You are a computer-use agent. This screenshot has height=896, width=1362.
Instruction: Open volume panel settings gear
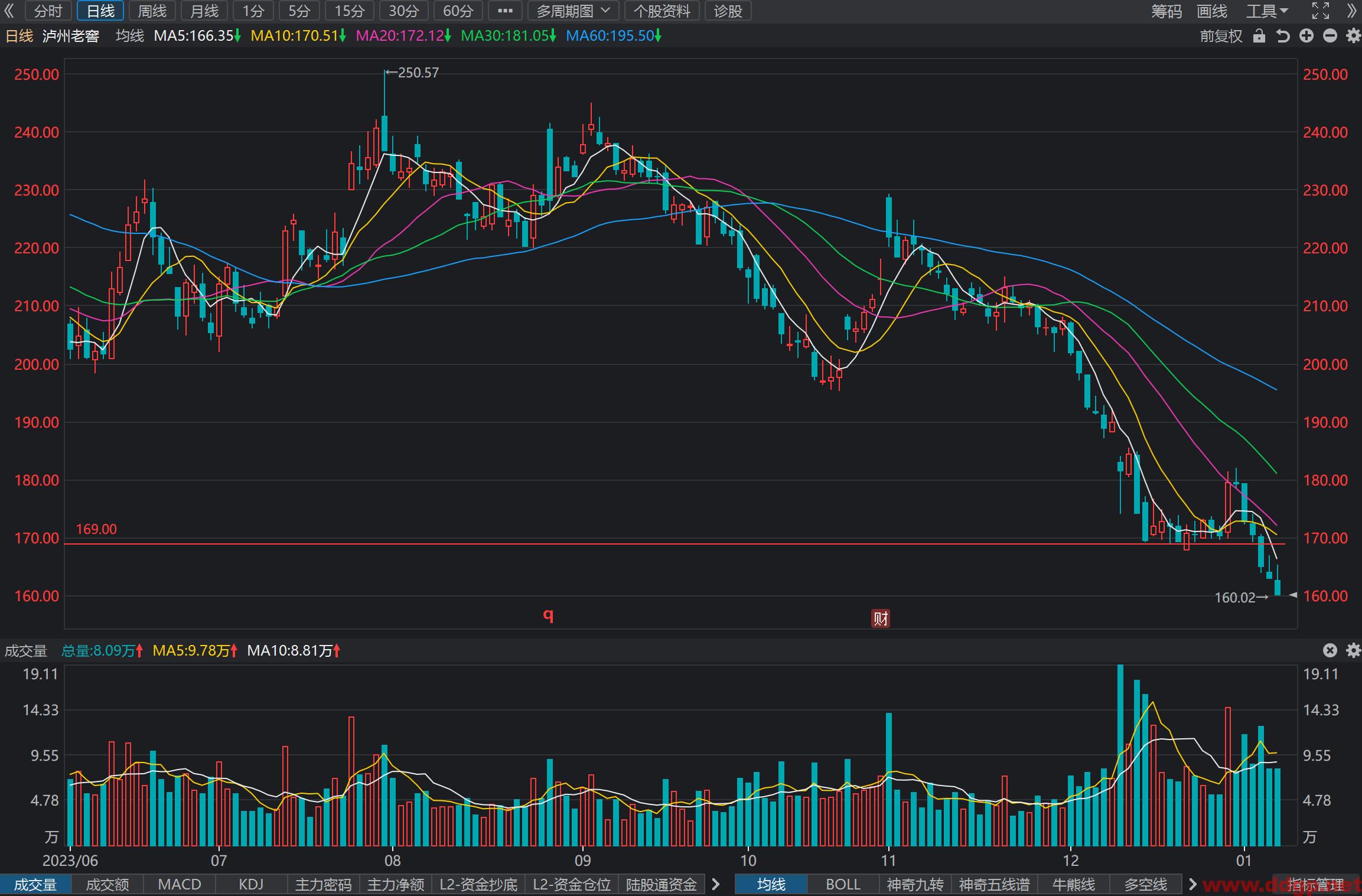coord(1353,650)
